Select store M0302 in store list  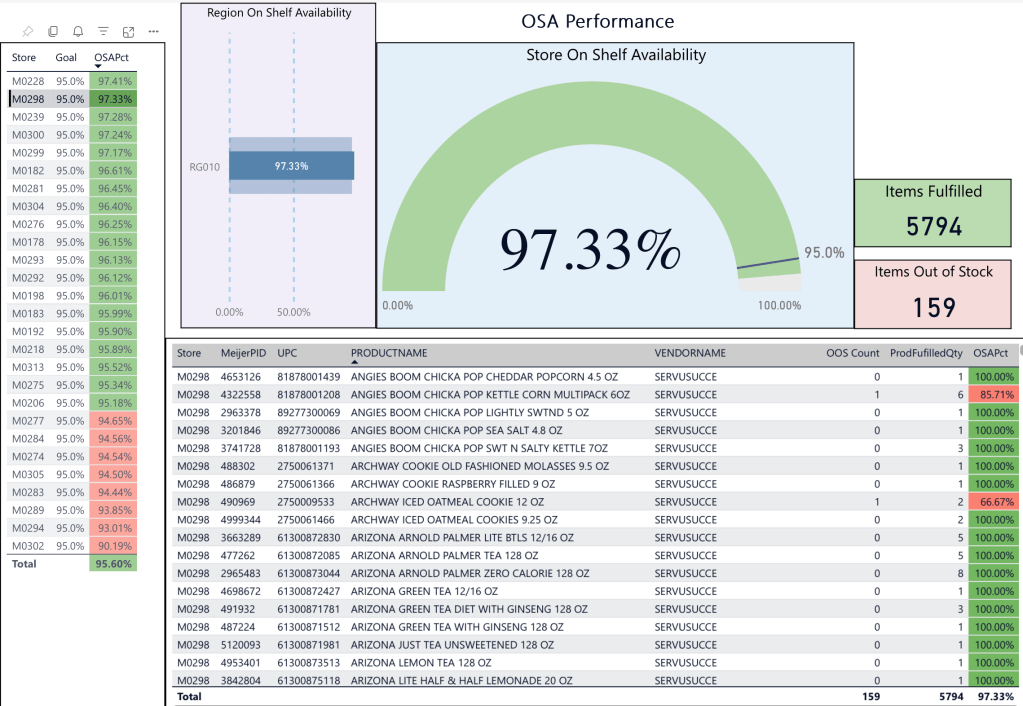pyautogui.click(x=28, y=547)
